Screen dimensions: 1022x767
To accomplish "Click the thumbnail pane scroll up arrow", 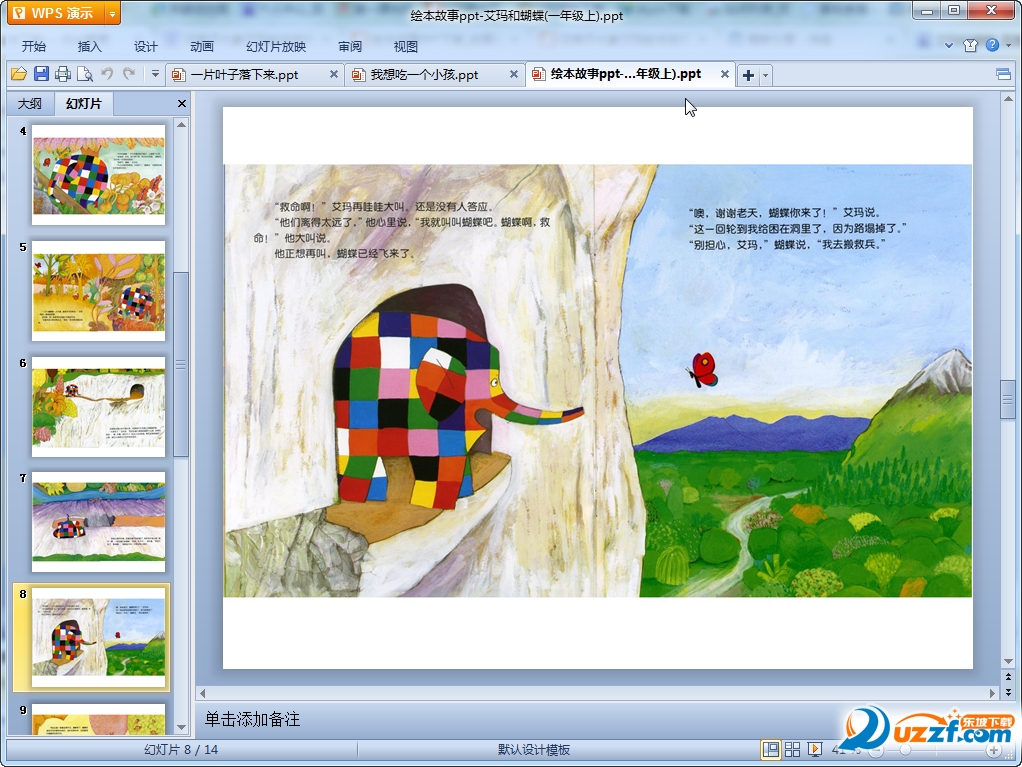I will click(x=182, y=125).
